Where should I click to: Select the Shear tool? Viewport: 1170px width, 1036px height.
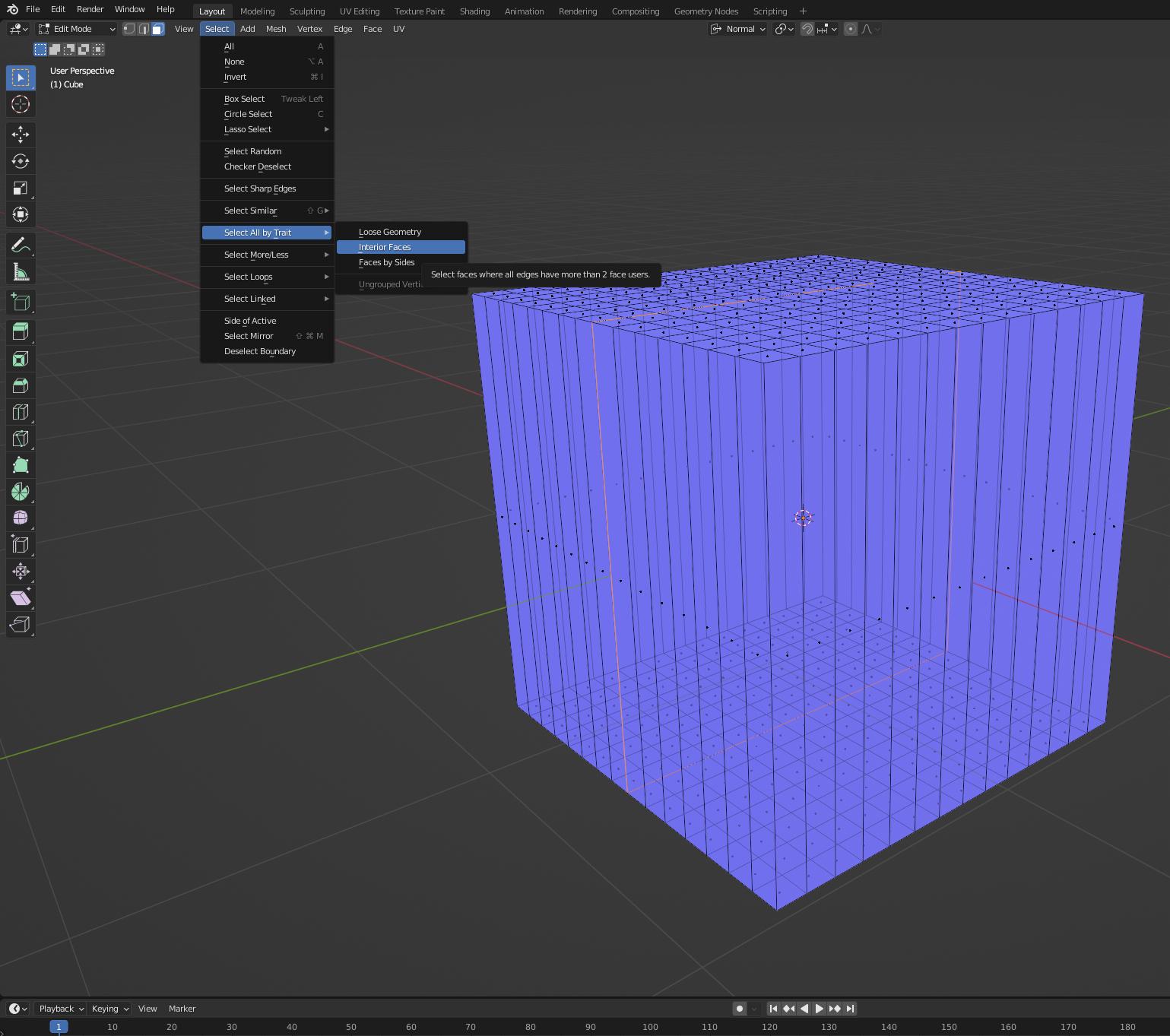click(21, 598)
